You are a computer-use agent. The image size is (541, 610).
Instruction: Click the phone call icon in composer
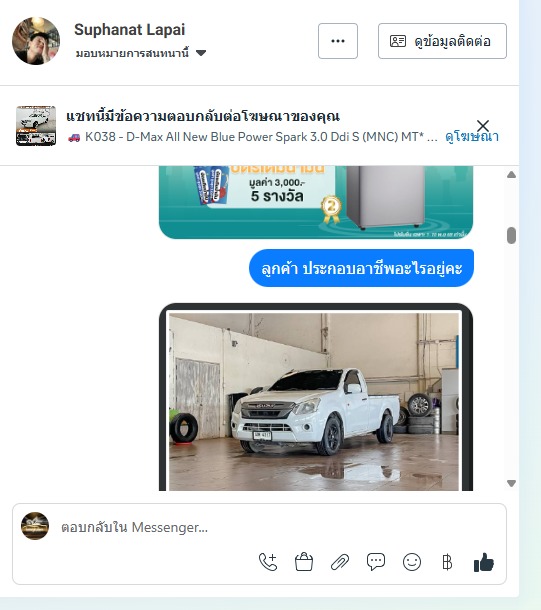point(268,562)
